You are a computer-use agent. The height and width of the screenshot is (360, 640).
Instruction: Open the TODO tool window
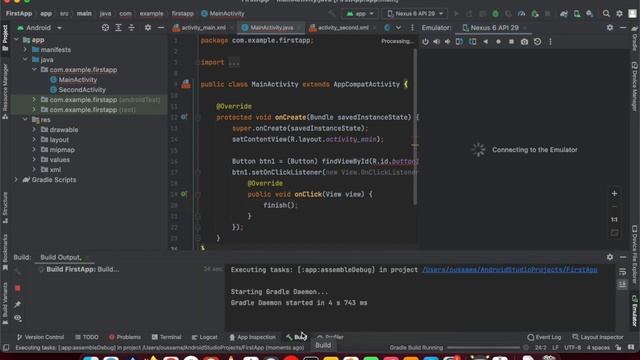pyautogui.click(x=87, y=337)
